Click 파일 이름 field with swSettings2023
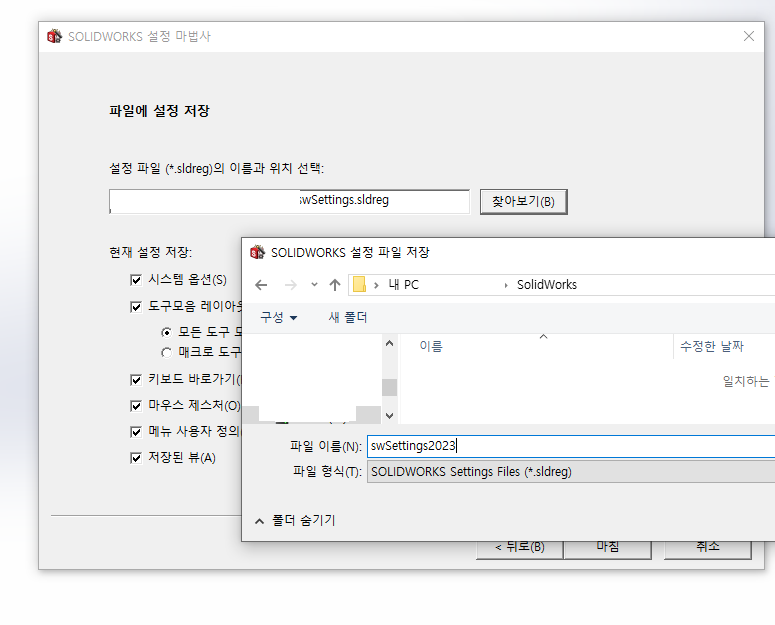 [x=571, y=446]
